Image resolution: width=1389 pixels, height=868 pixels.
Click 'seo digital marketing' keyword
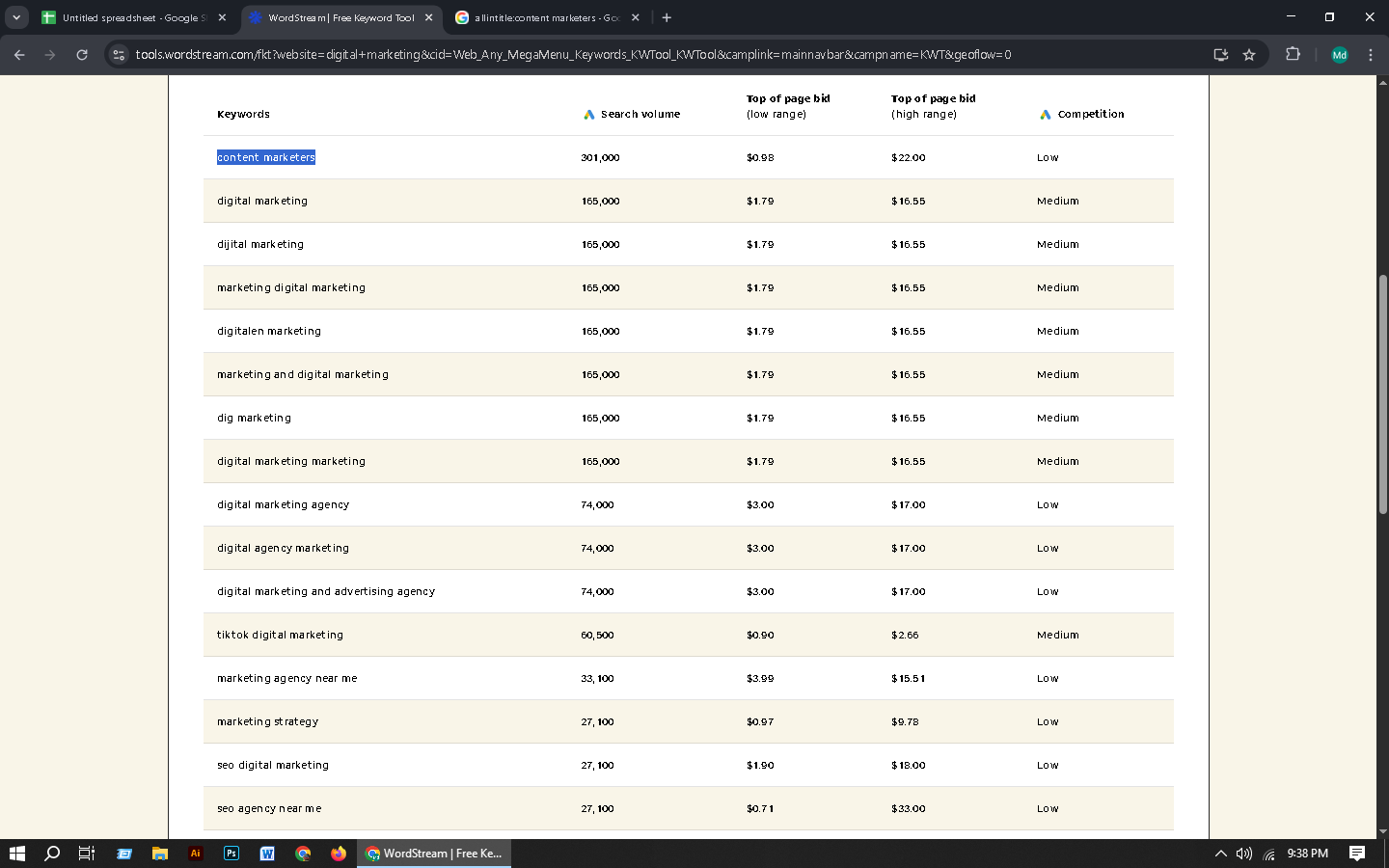[x=273, y=765]
